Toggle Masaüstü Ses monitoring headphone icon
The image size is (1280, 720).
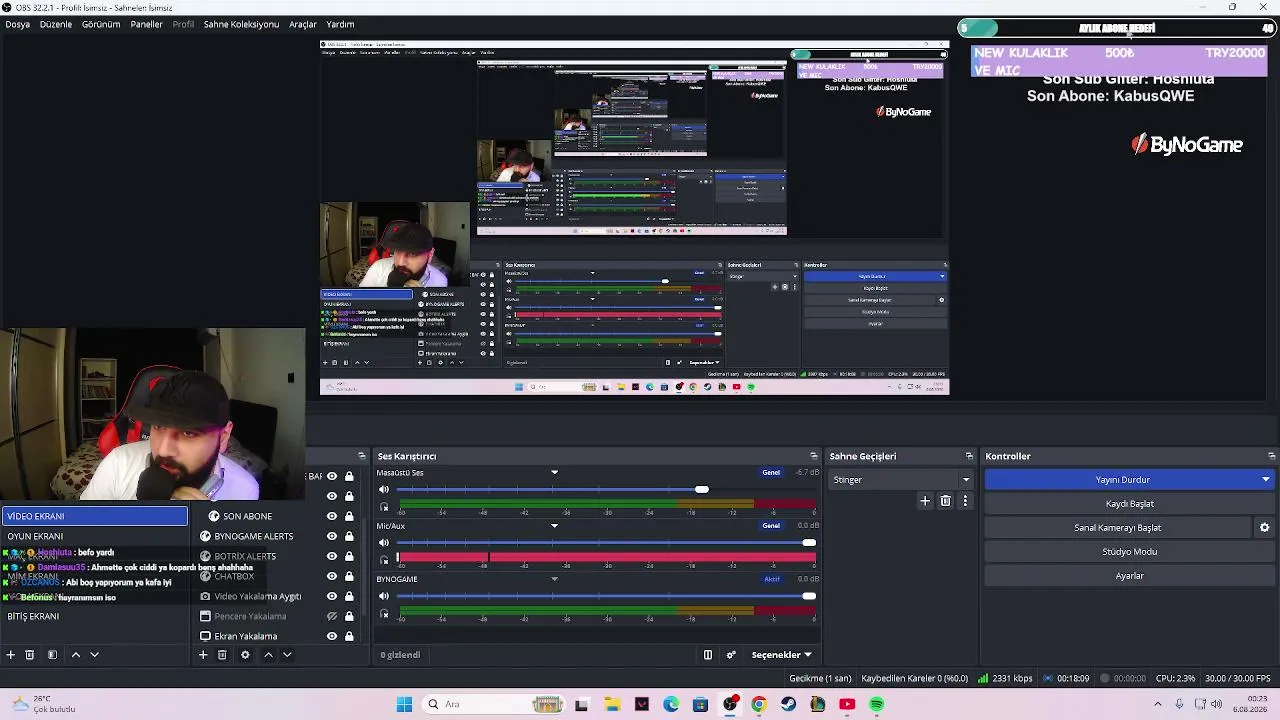click(384, 508)
